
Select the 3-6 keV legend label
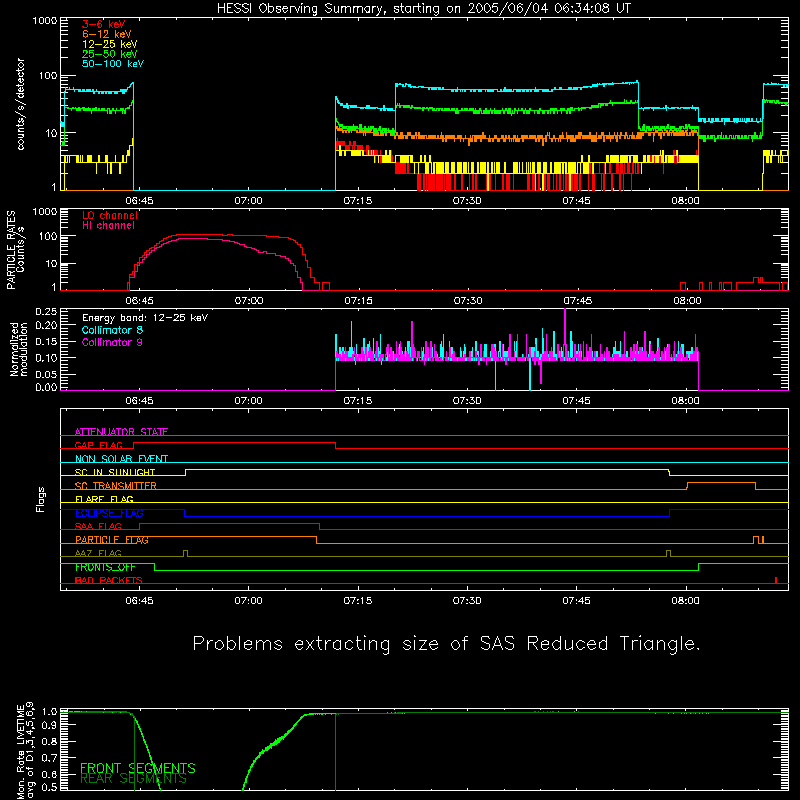click(x=104, y=24)
